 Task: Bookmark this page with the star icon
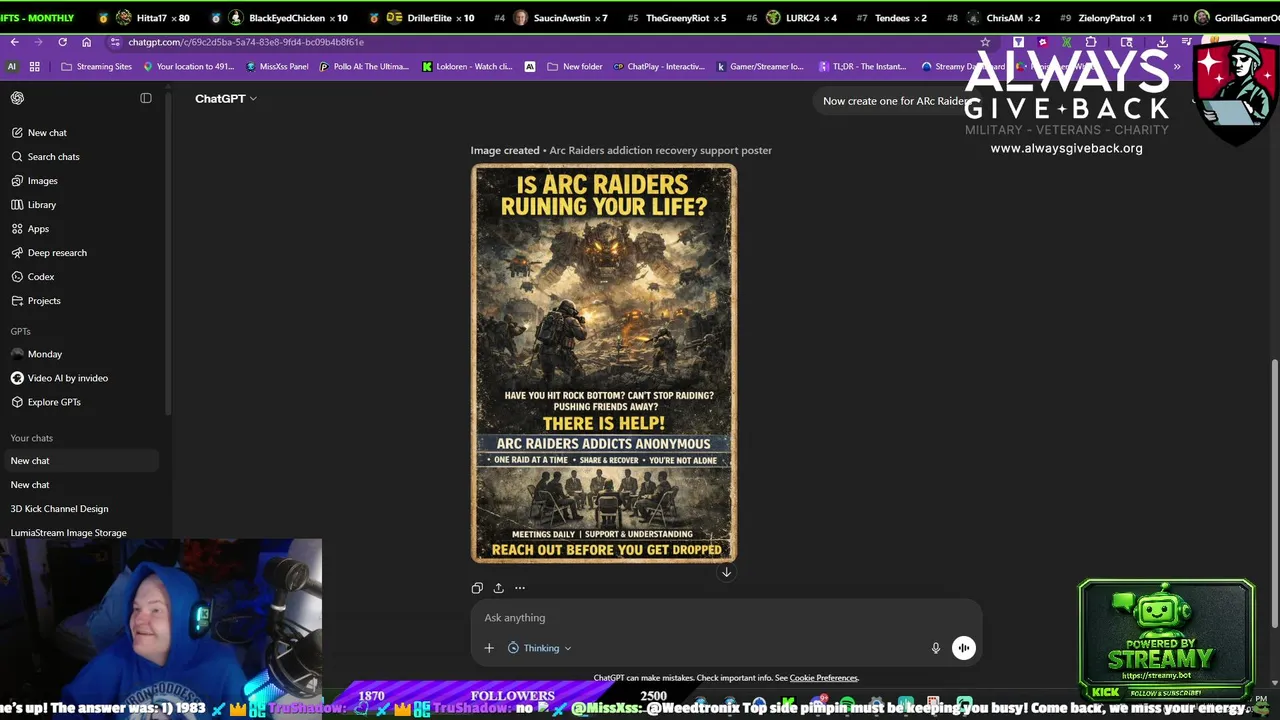tap(985, 42)
